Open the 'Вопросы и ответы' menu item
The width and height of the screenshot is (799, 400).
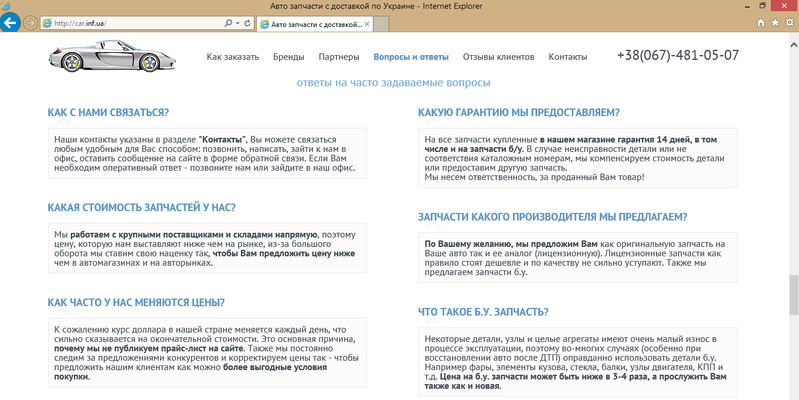pos(411,57)
